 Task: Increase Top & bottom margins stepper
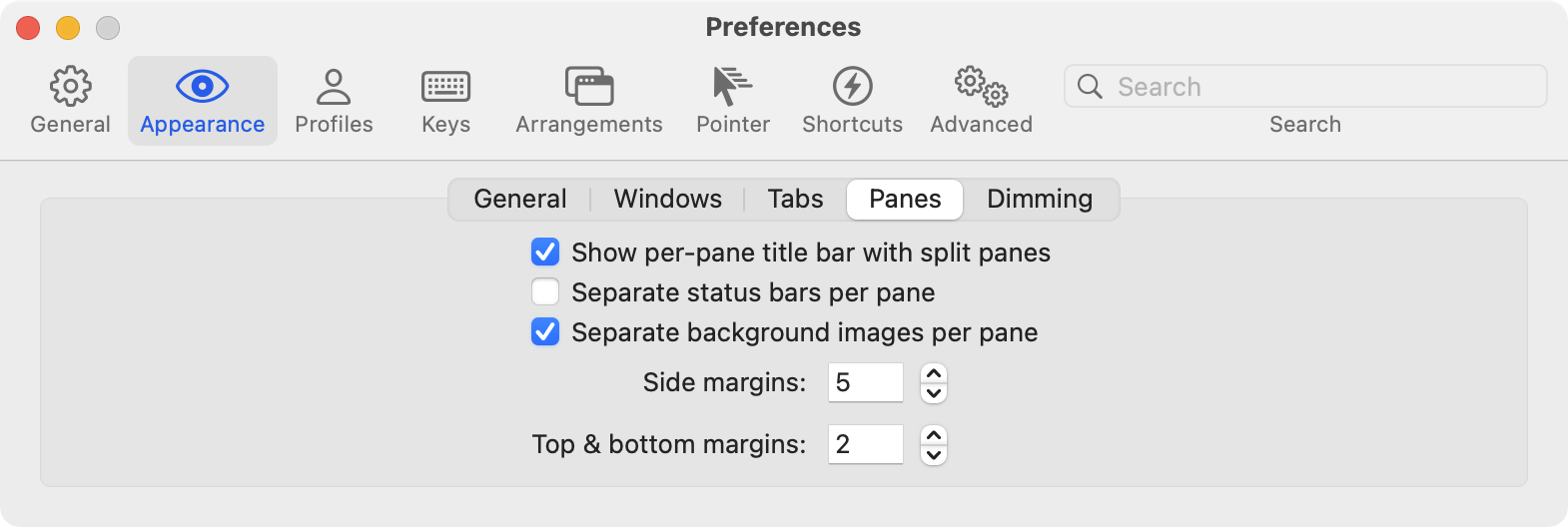934,435
